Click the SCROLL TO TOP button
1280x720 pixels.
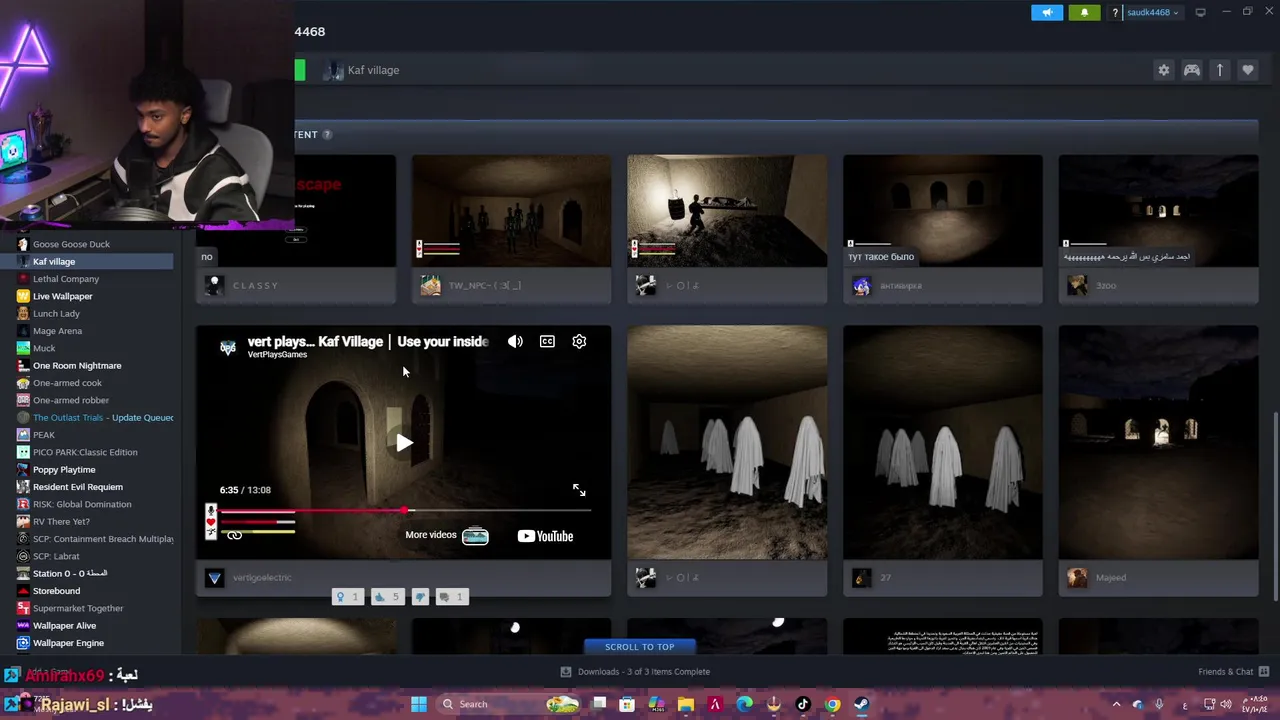coord(639,647)
